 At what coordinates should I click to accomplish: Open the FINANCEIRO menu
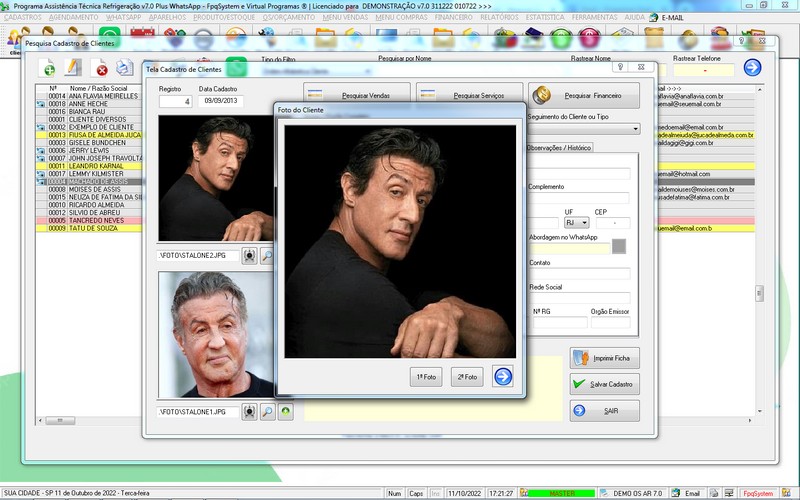coord(453,18)
